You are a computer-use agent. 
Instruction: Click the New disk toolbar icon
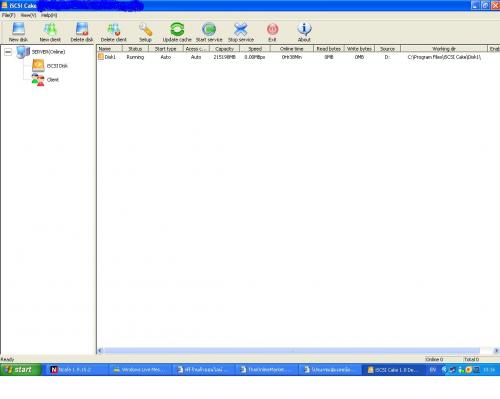pos(18,29)
